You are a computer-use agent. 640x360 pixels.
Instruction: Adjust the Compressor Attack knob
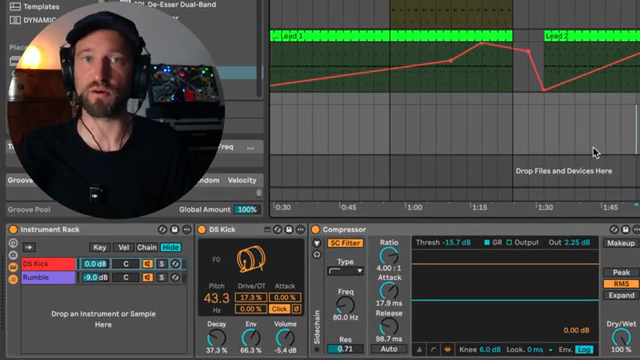[389, 291]
